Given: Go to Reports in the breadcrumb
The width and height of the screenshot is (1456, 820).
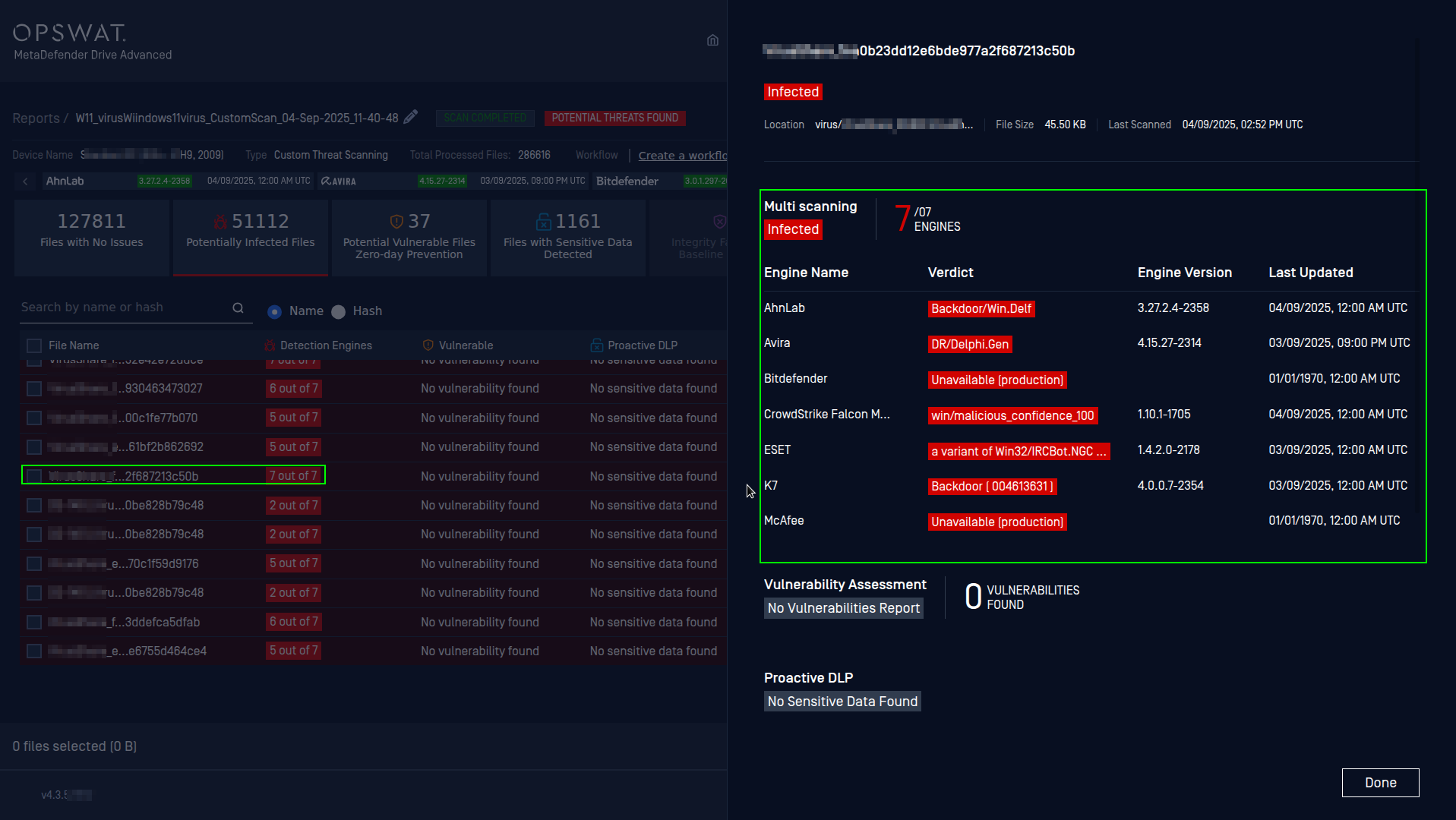Looking at the screenshot, I should [36, 118].
